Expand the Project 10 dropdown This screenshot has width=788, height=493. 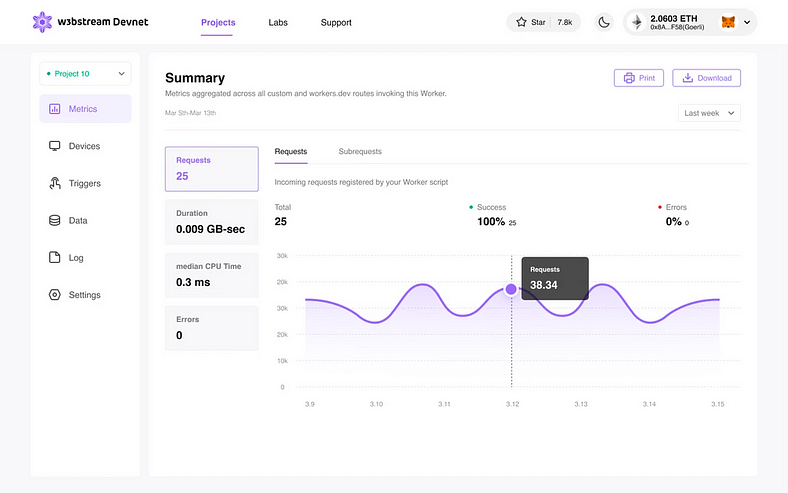(x=85, y=74)
